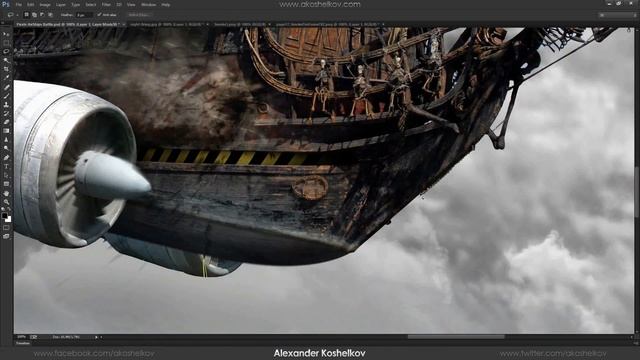
Task: Click the vertical scrollbar thumb
Action: point(637,192)
